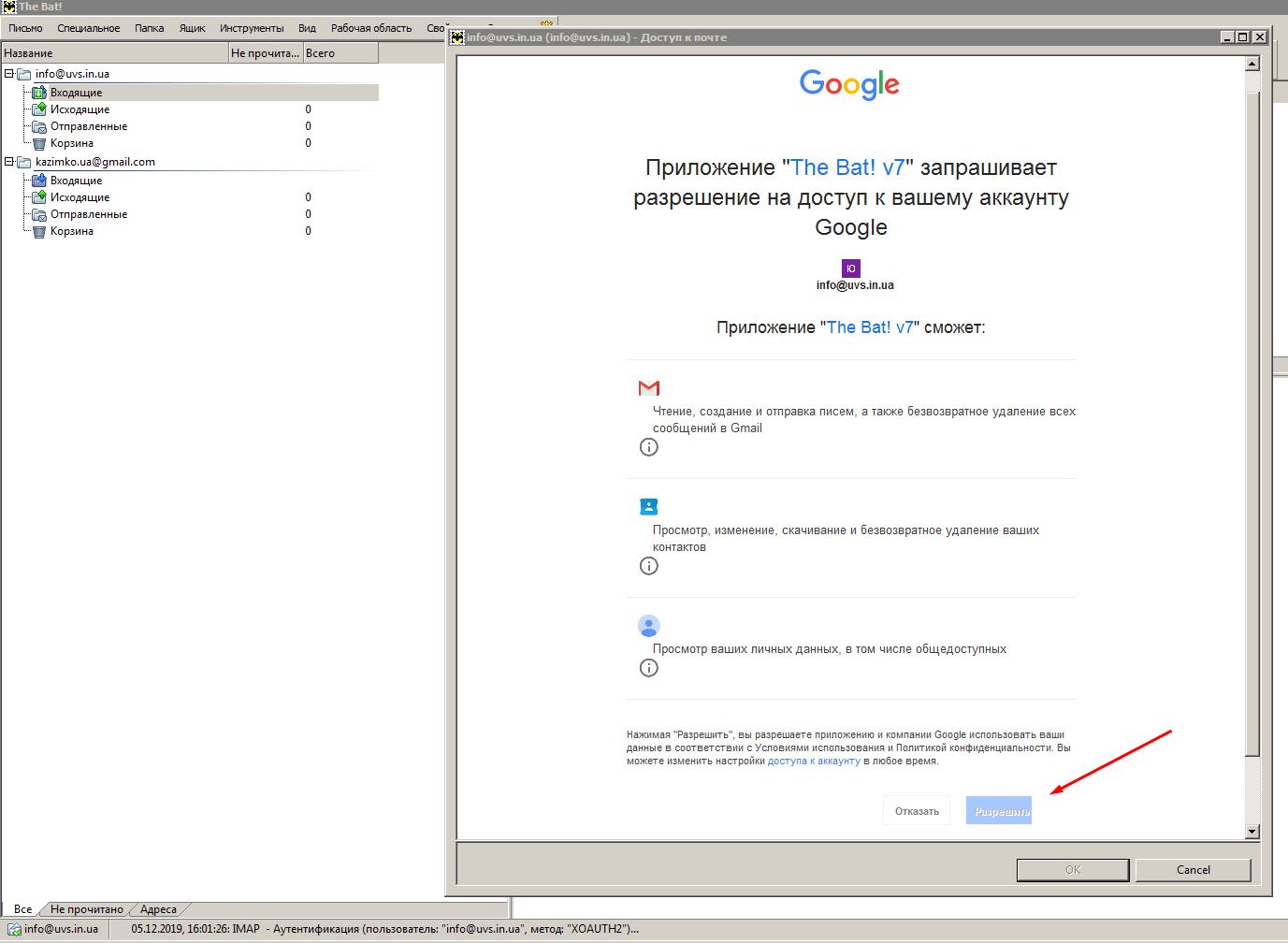Click outbox icon under kazimko.ua@gmail.com
1288x943 pixels.
(x=39, y=197)
